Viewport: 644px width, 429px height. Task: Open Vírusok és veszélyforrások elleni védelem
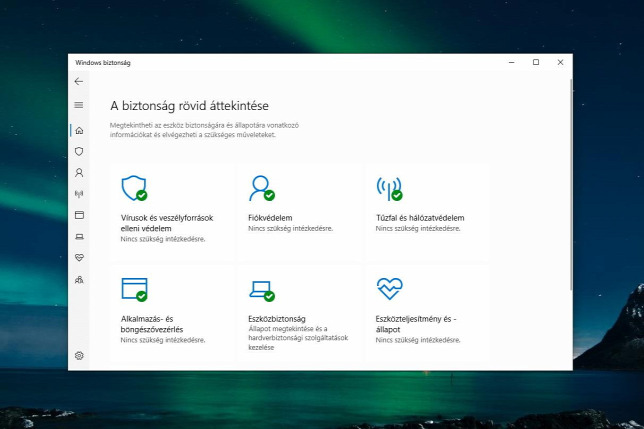167,223
